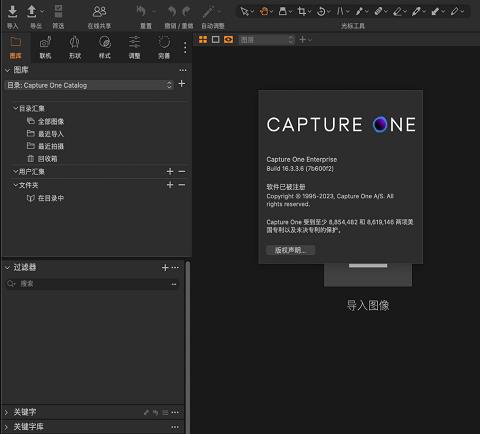Select the Keystone cursor tool
The image size is (480, 434).
click(340, 12)
